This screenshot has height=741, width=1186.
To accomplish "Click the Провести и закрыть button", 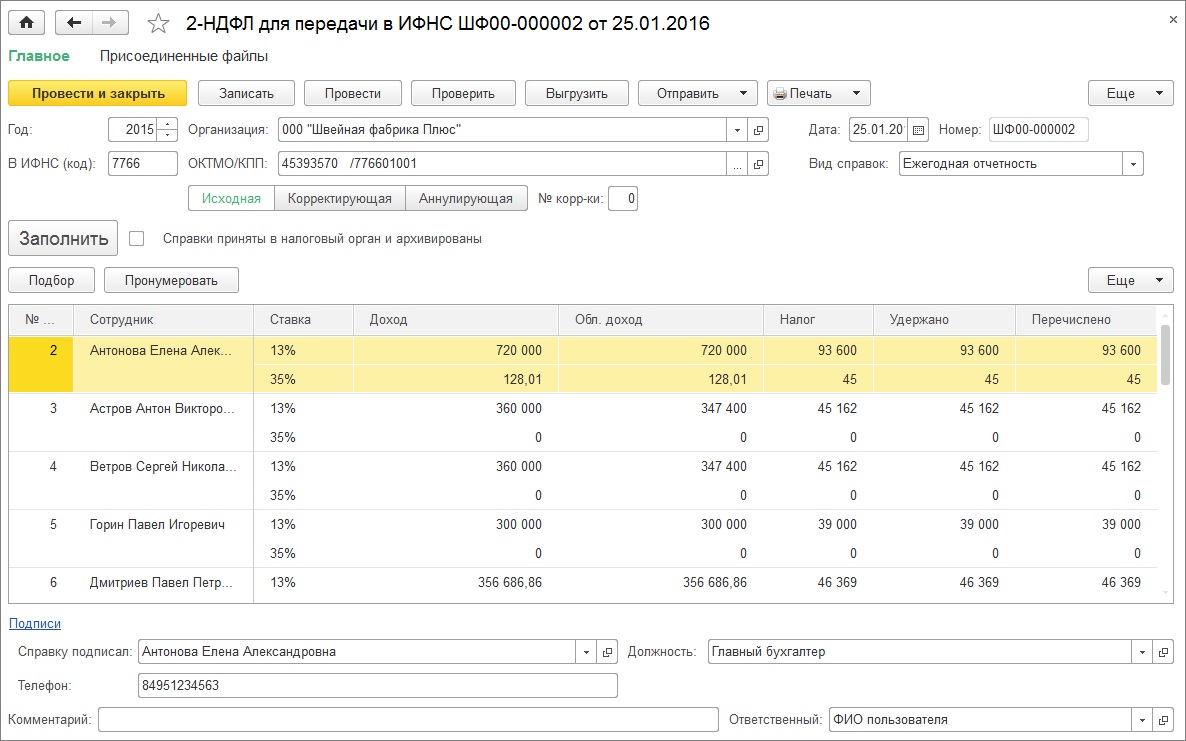I will (x=97, y=93).
